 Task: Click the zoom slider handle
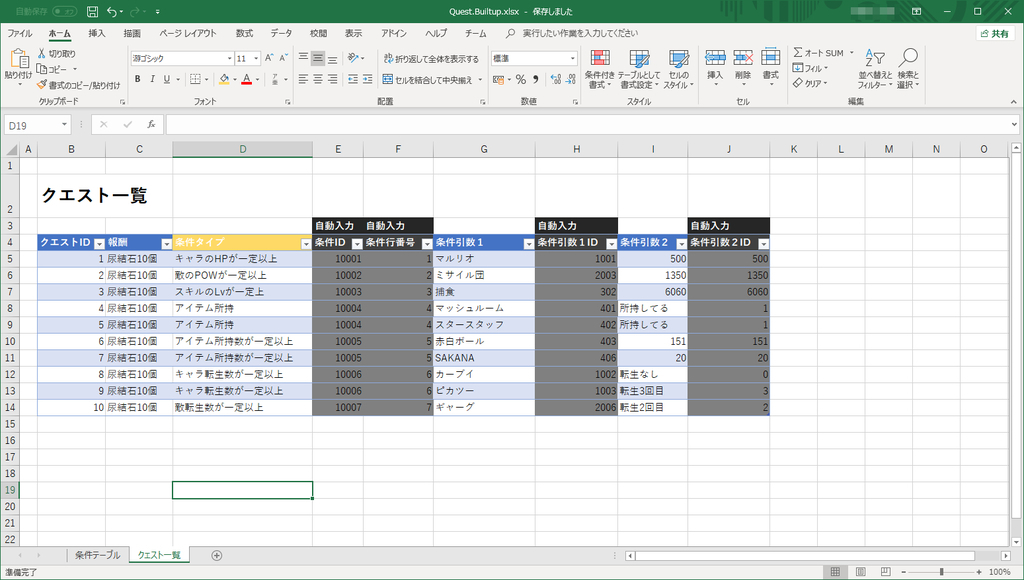click(x=942, y=572)
